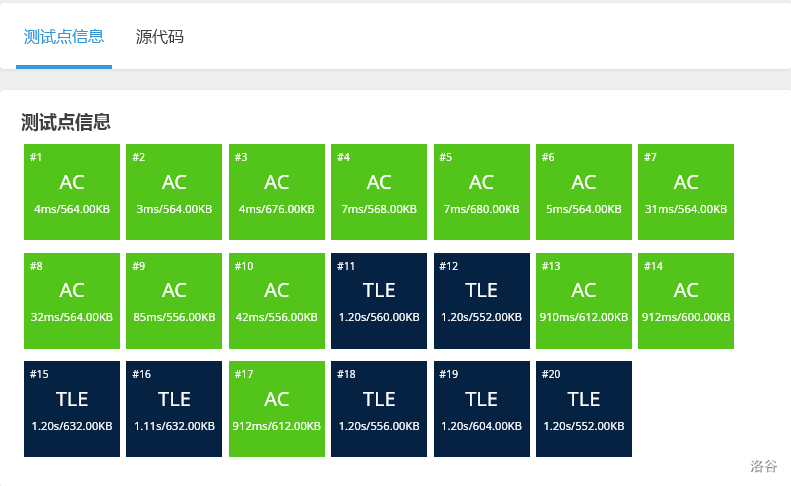Image resolution: width=791 pixels, height=486 pixels.
Task: Open test #16 TLE tile at 1.11s
Action: [x=174, y=409]
